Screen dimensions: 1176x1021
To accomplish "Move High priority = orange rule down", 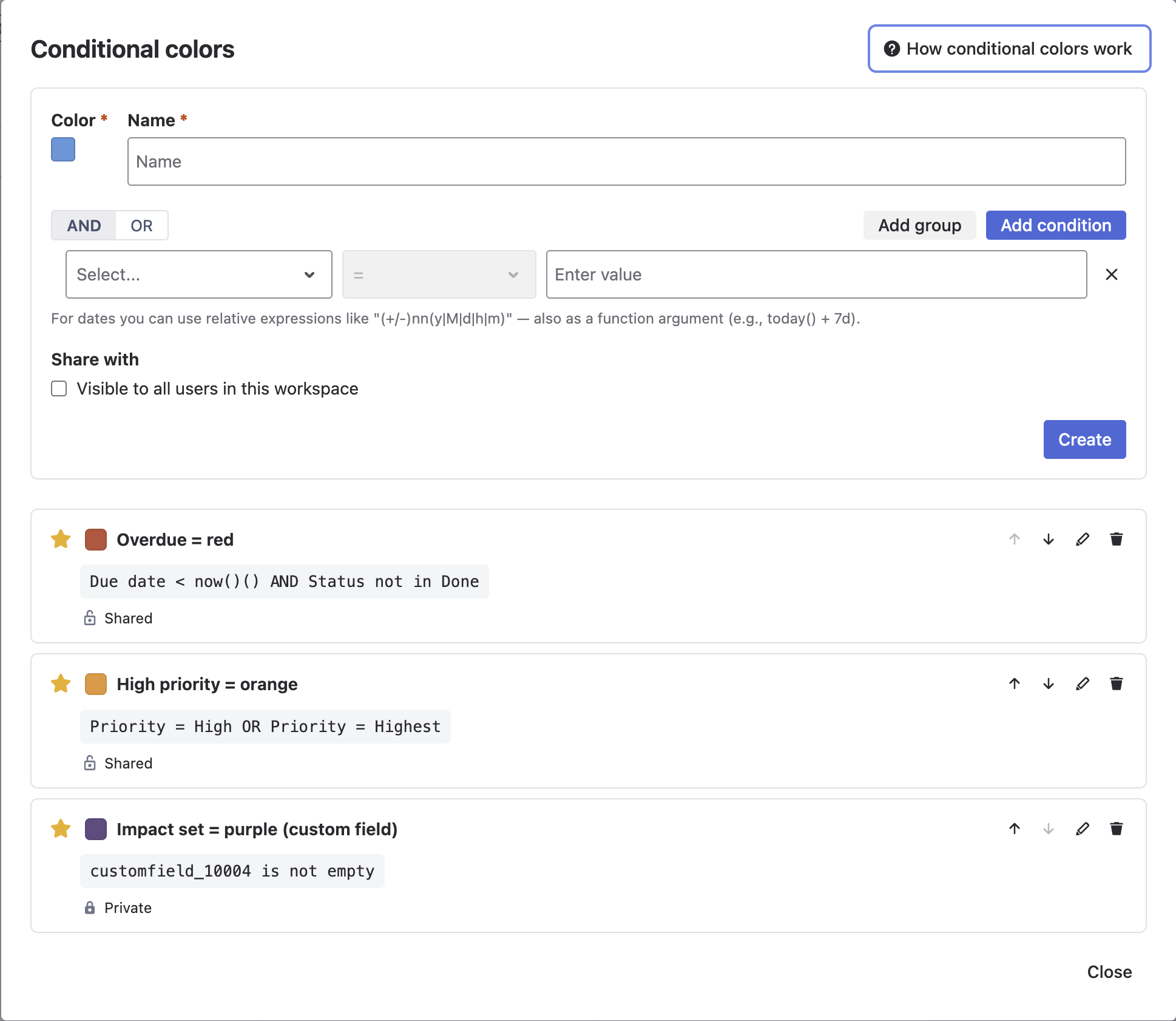I will pyautogui.click(x=1049, y=683).
